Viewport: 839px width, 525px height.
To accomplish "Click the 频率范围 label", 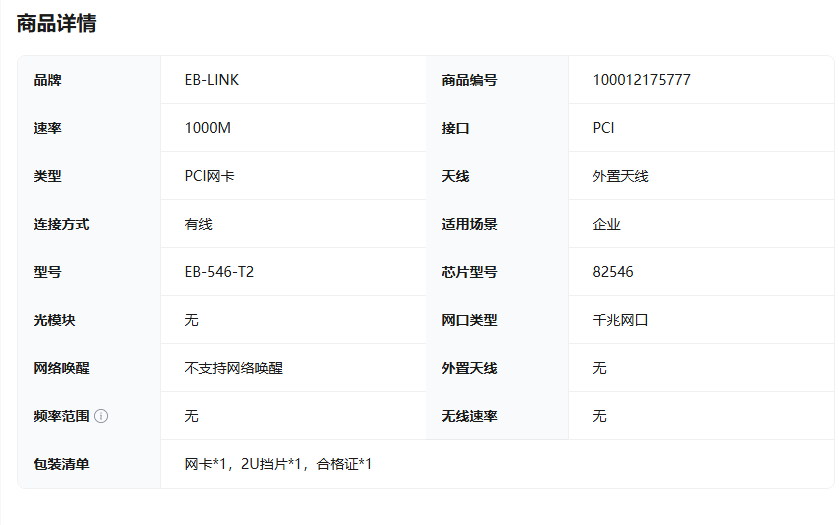I will (x=61, y=416).
